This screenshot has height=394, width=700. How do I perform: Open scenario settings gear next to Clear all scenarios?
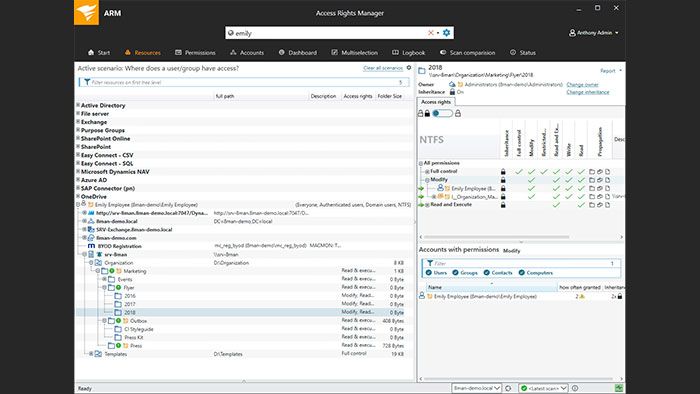click(408, 68)
